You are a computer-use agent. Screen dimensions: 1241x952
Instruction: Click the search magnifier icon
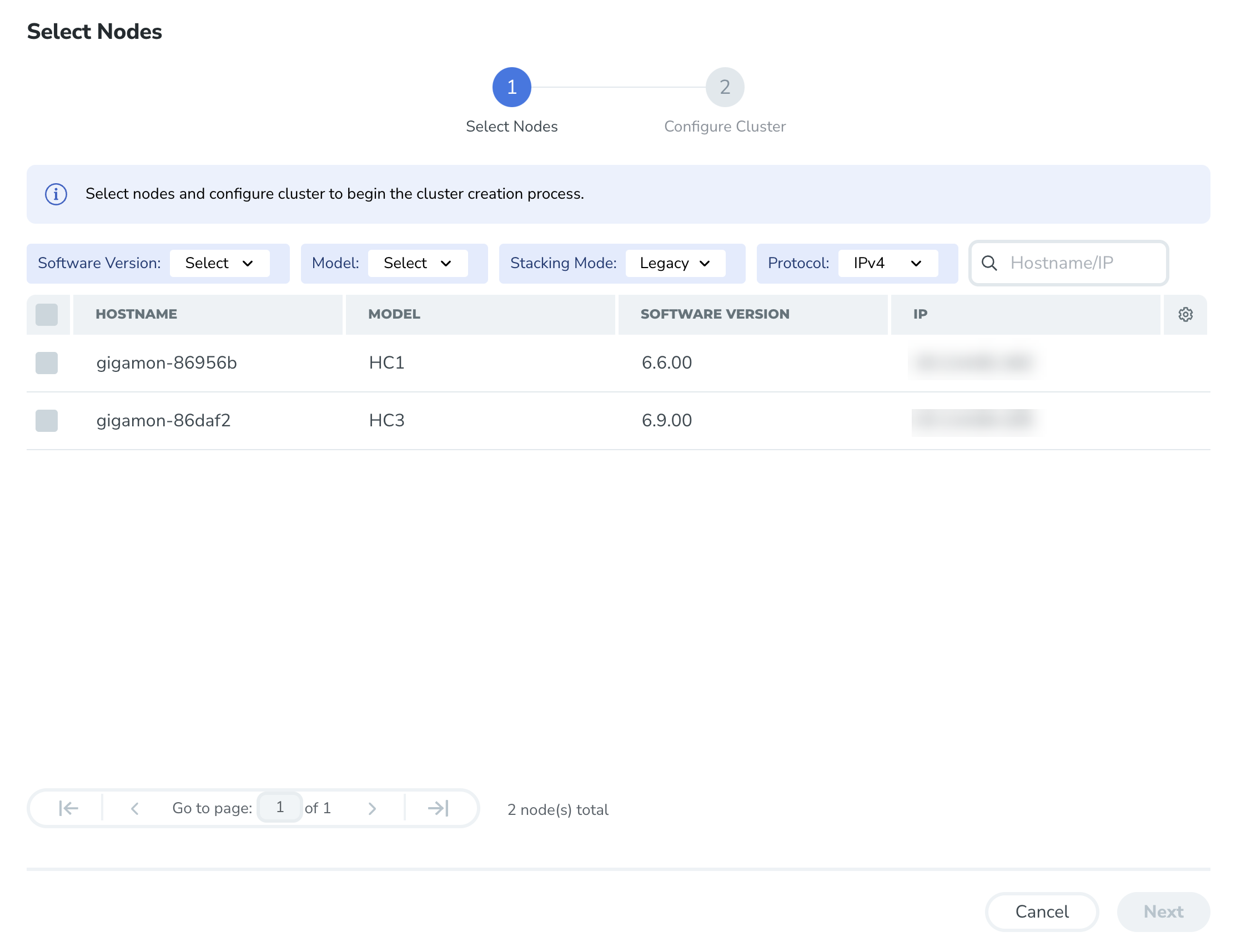989,263
